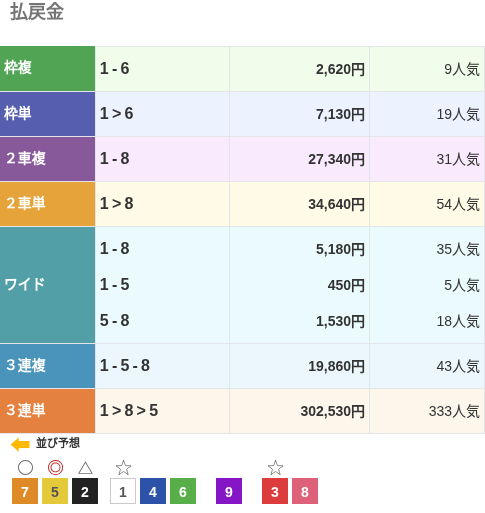
Task: Select the 3連単 row header
Action: pos(47,411)
